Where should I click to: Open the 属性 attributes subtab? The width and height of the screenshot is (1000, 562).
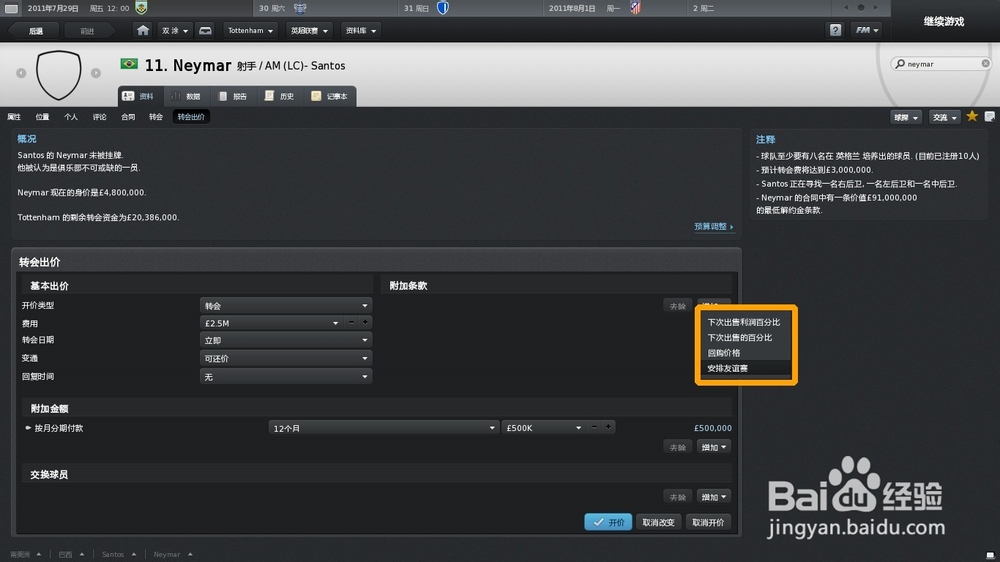[14, 117]
